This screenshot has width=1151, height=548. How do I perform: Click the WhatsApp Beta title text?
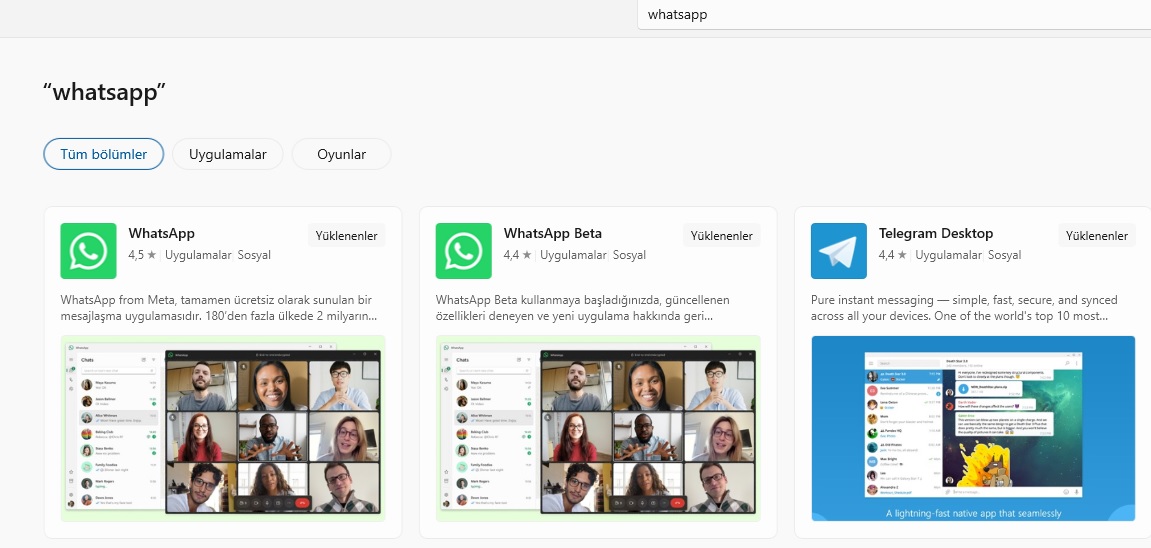pyautogui.click(x=553, y=233)
